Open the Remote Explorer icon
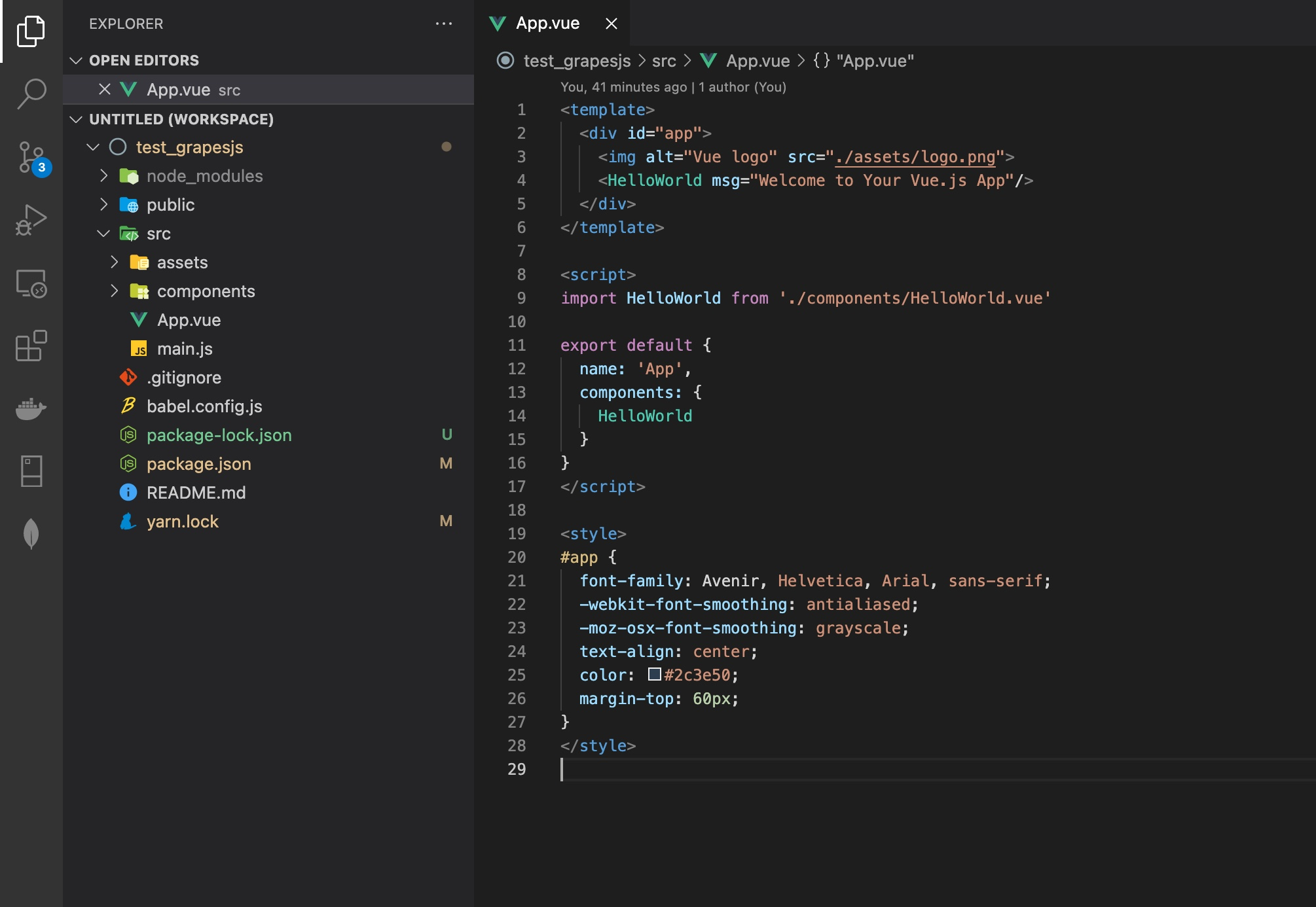Screen dimensions: 1316x907 pyautogui.click(x=31, y=283)
